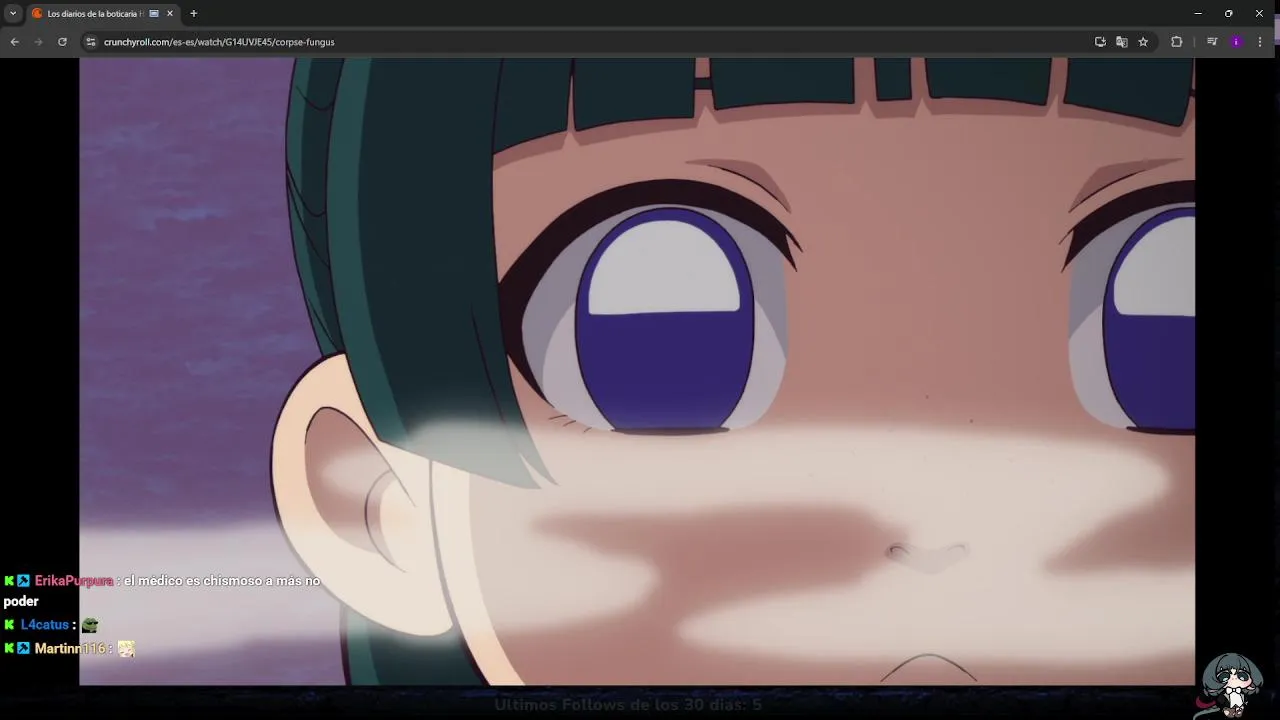Click L4catus username in chat
Screen dimensions: 1280x720
(x=45, y=625)
